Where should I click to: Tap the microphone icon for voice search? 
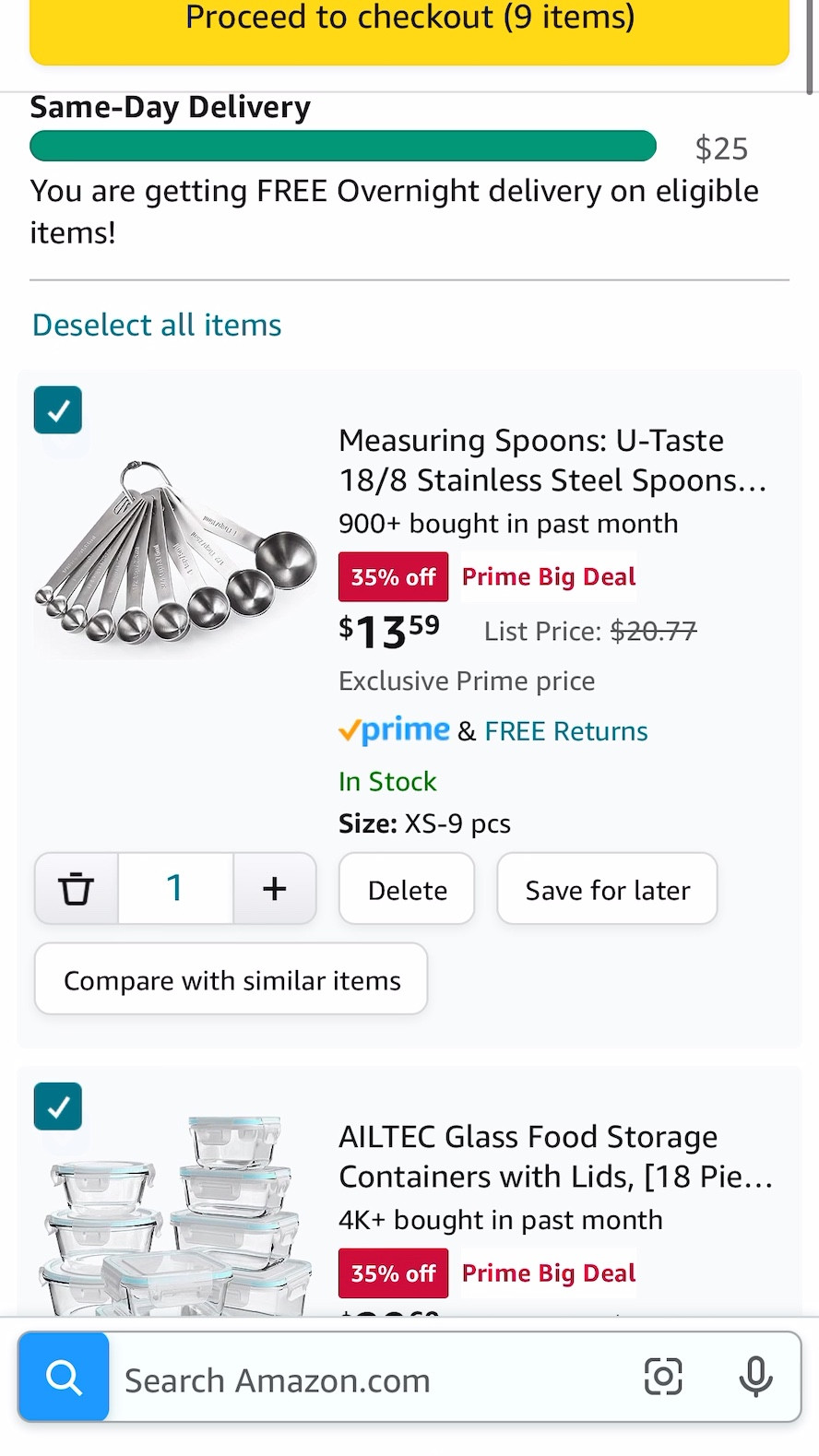point(755,1377)
